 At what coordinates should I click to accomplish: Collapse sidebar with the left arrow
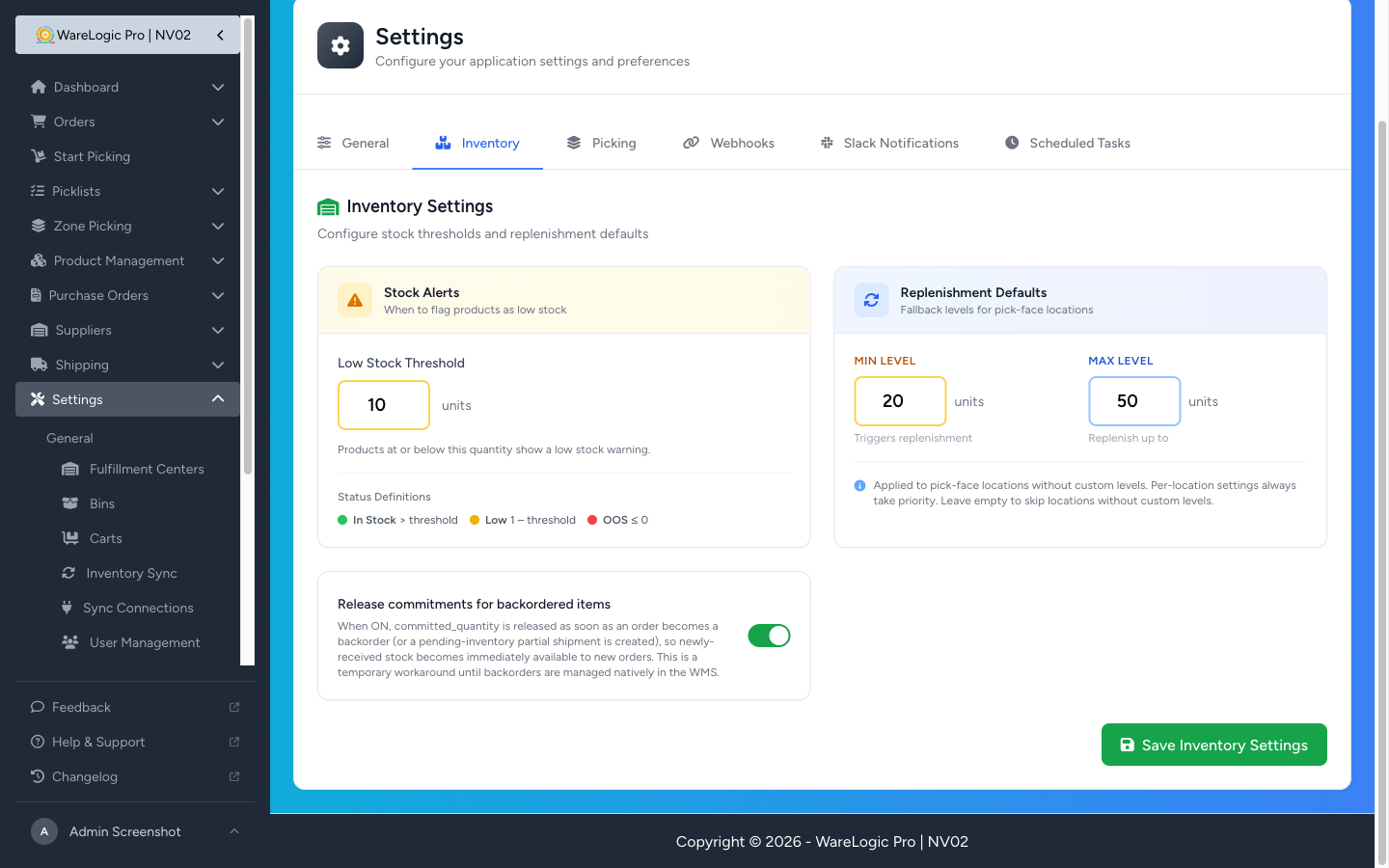point(220,35)
